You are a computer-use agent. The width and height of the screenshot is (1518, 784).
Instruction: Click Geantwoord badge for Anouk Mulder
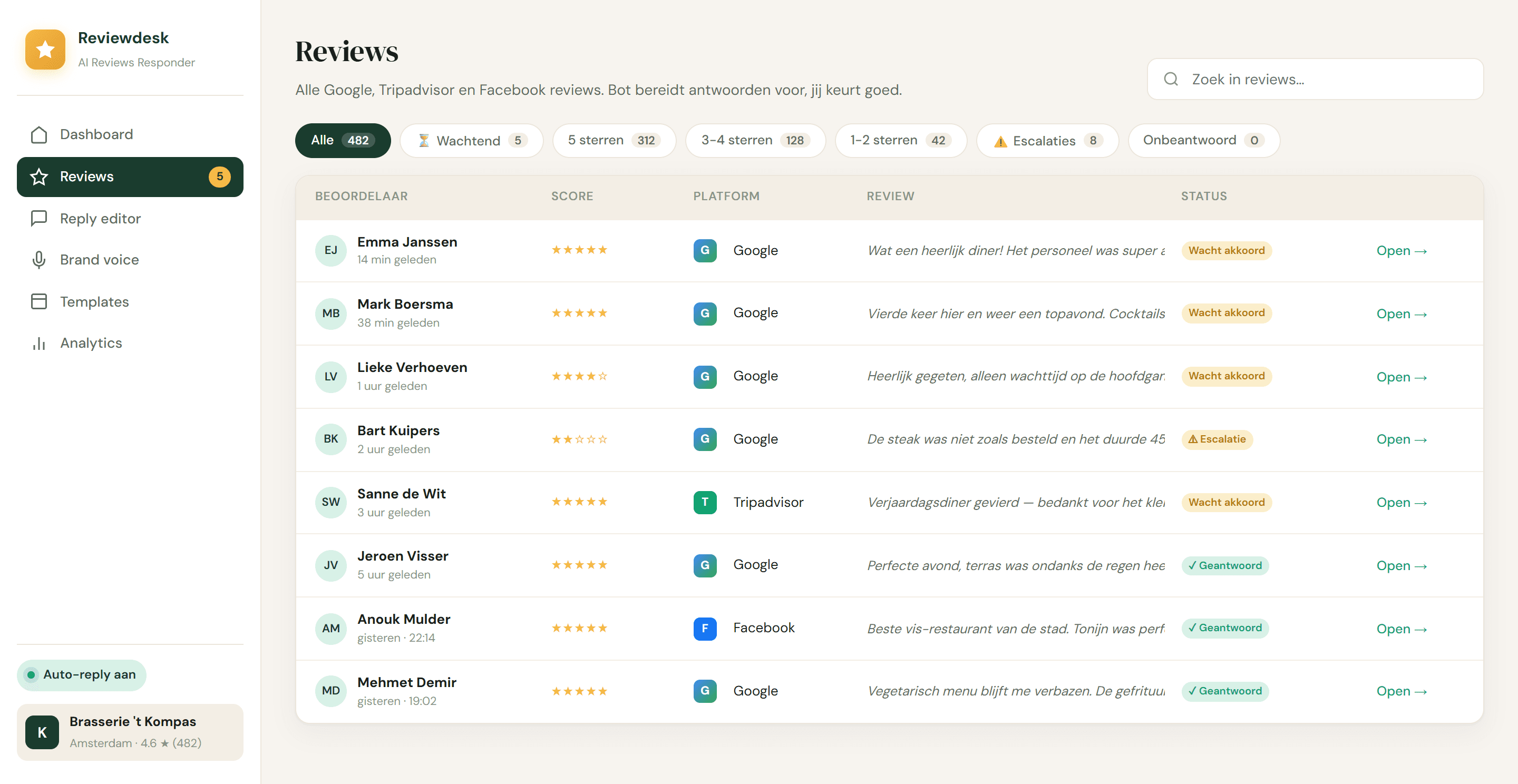[x=1225, y=629]
